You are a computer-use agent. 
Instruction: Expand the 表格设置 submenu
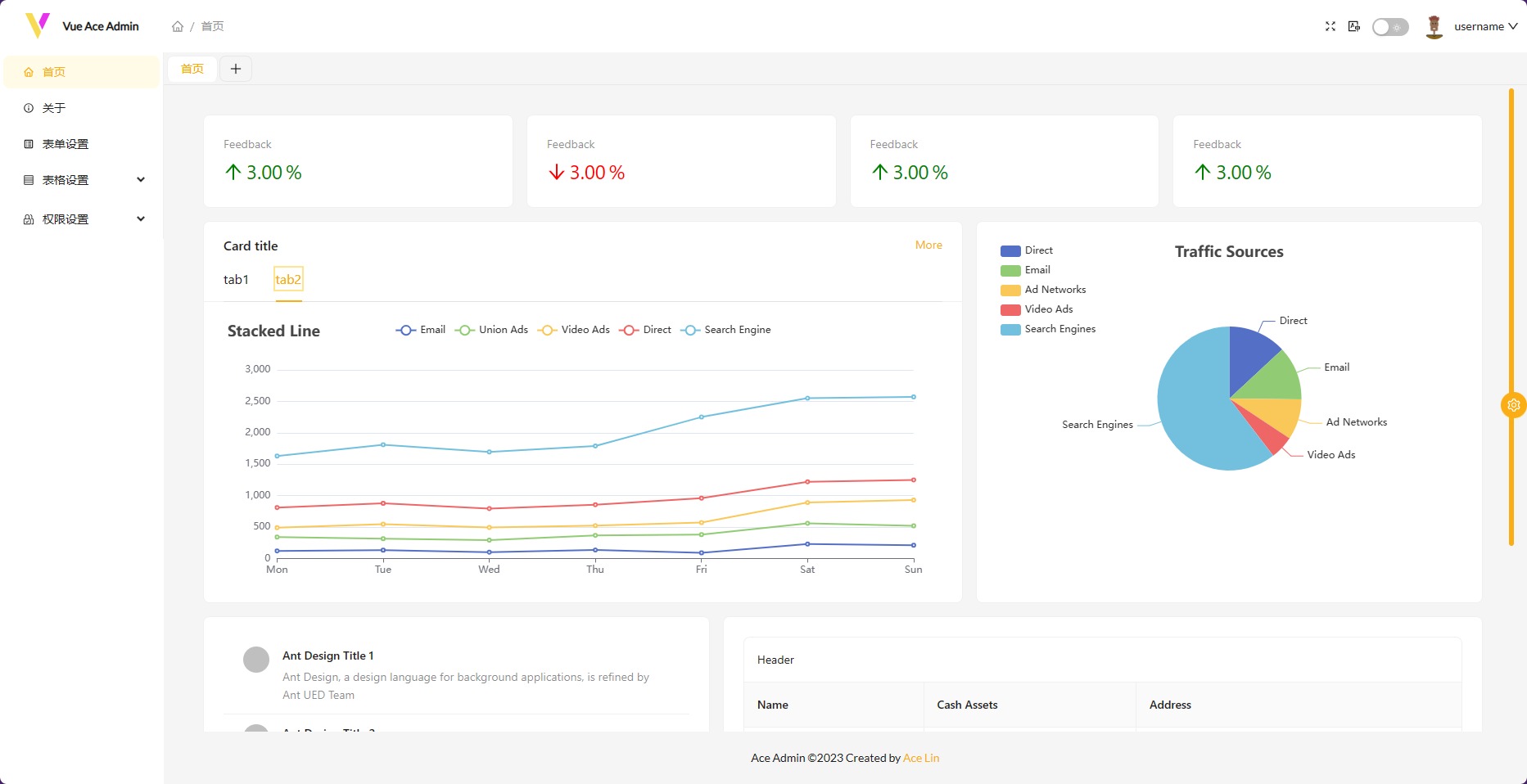tap(82, 180)
